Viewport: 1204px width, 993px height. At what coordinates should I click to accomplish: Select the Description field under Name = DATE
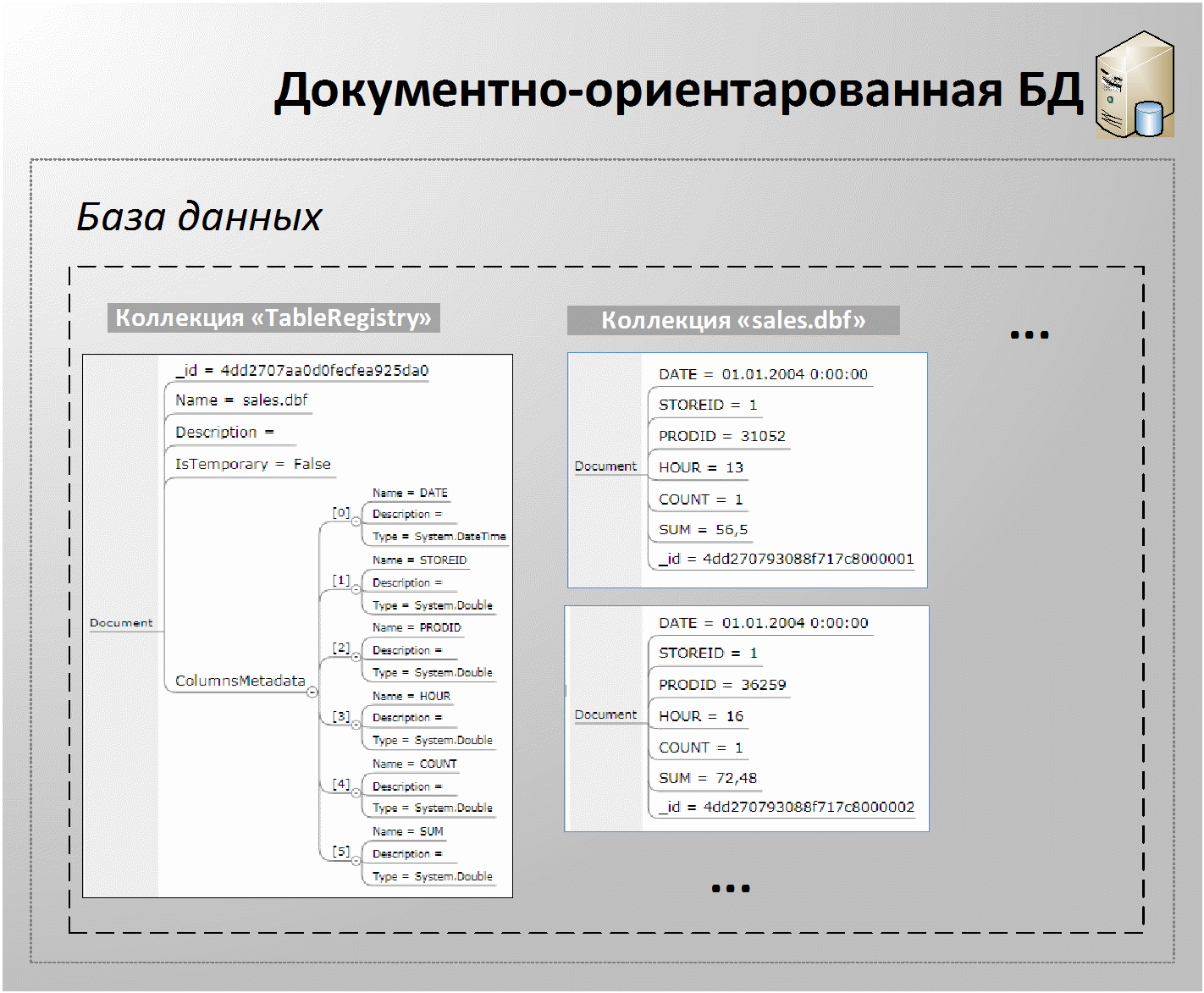click(x=407, y=514)
